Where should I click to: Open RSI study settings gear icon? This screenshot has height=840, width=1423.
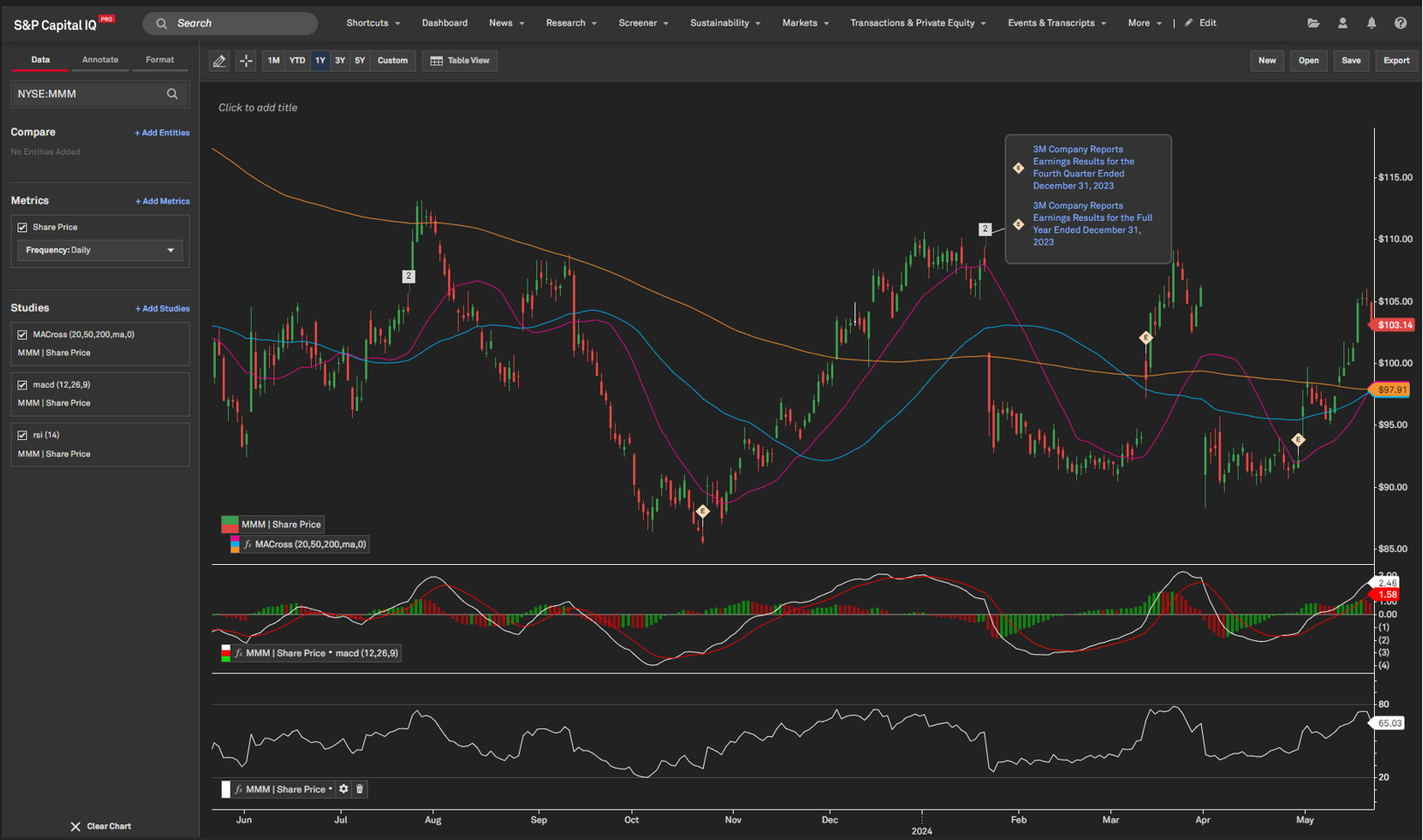coord(344,789)
